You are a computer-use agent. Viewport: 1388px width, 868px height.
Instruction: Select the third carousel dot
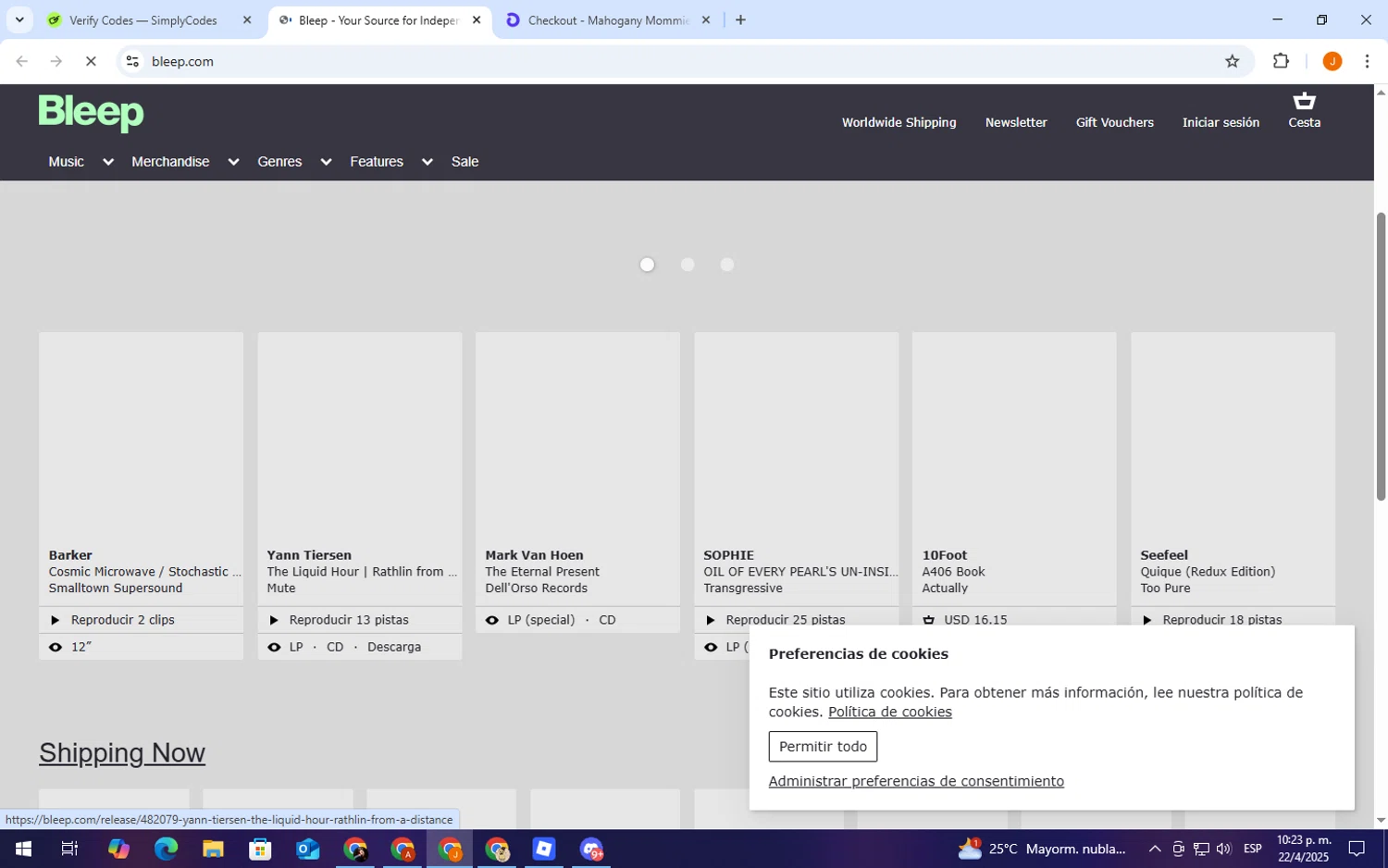click(727, 265)
